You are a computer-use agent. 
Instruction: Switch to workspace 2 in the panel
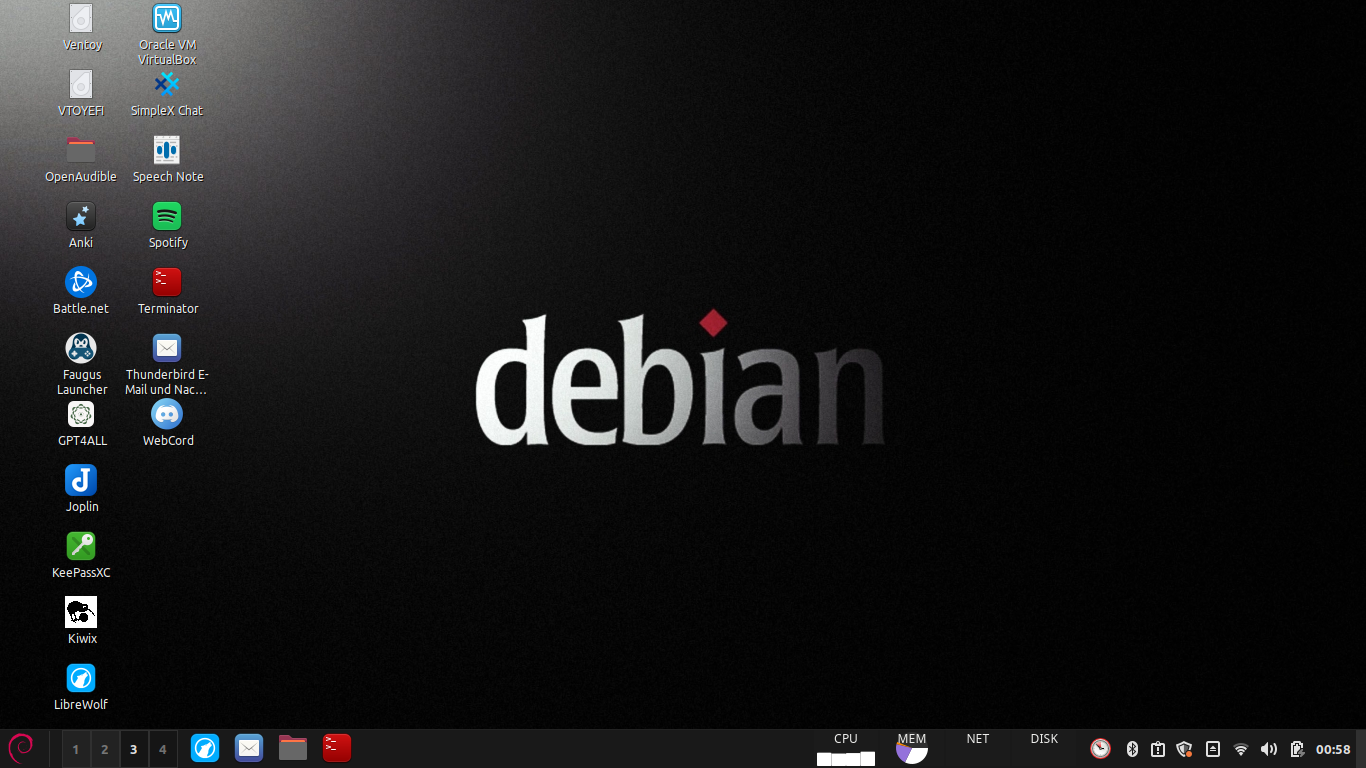click(104, 749)
